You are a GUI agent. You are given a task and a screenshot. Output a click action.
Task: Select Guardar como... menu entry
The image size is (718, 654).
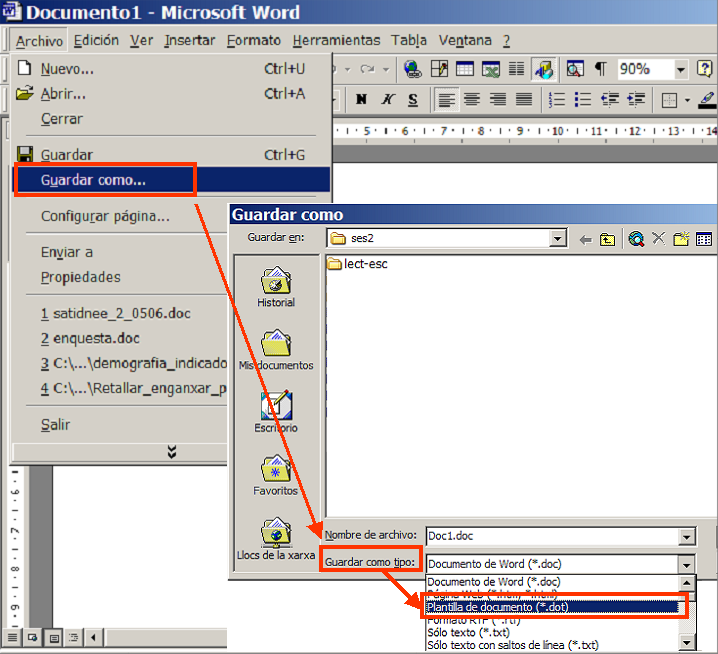coord(171,180)
